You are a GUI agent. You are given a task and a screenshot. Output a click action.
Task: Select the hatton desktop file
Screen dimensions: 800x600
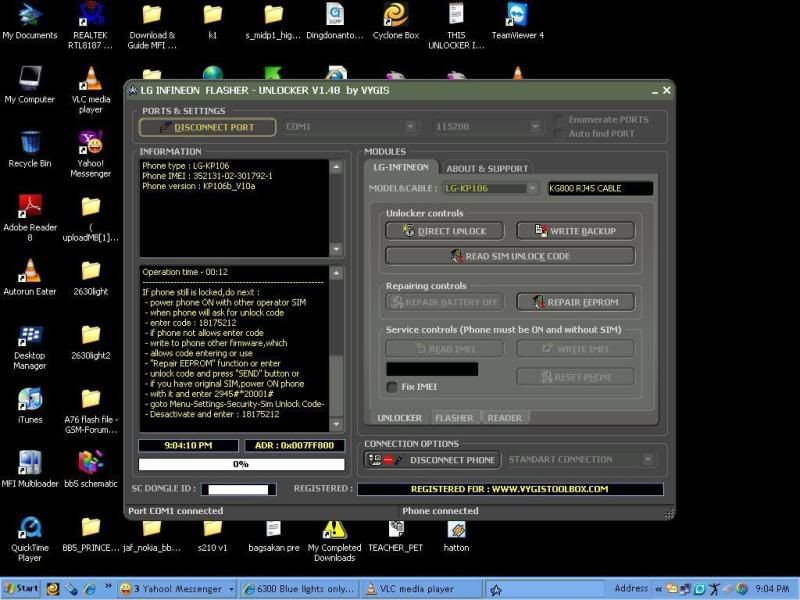(456, 536)
